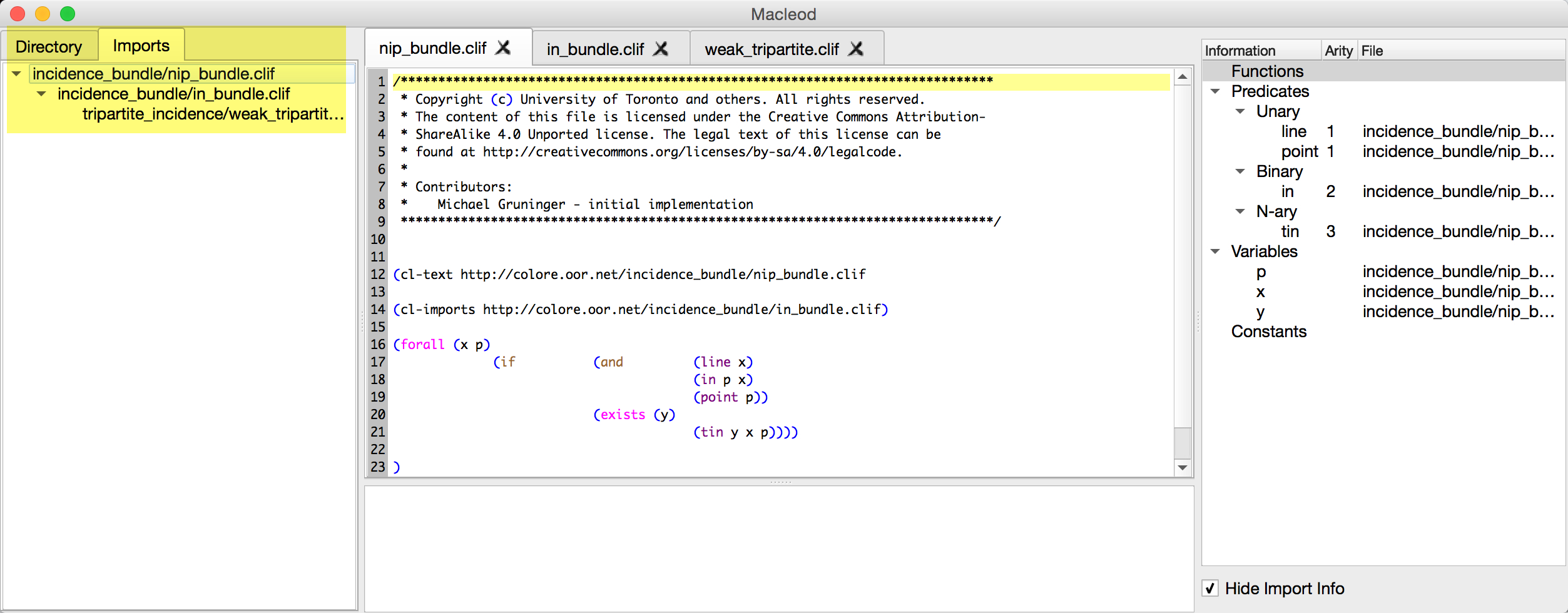Close the in_bundle.clif tab
This screenshot has width=1568, height=613.
click(x=661, y=49)
